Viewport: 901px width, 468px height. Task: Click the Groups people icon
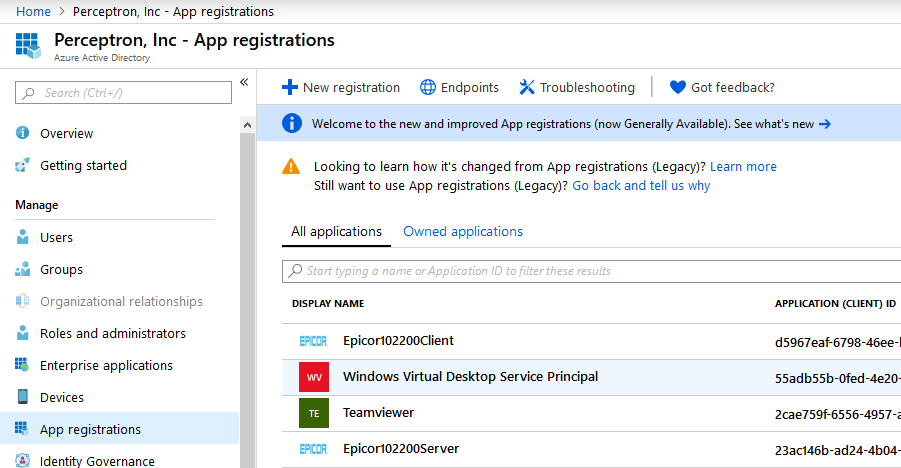(22, 269)
